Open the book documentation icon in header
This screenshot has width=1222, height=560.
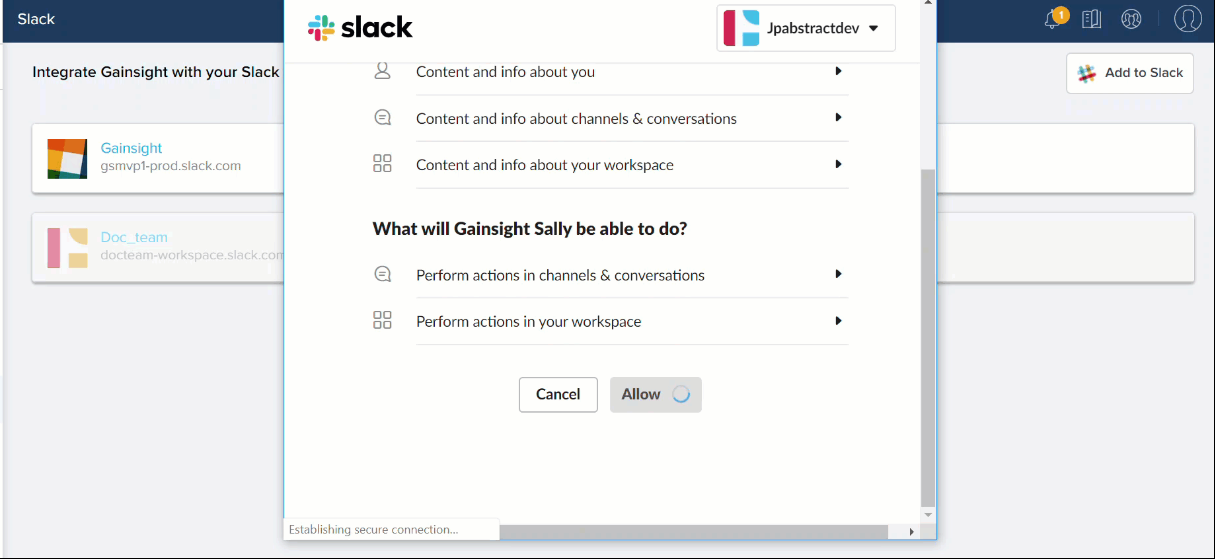[x=1091, y=19]
